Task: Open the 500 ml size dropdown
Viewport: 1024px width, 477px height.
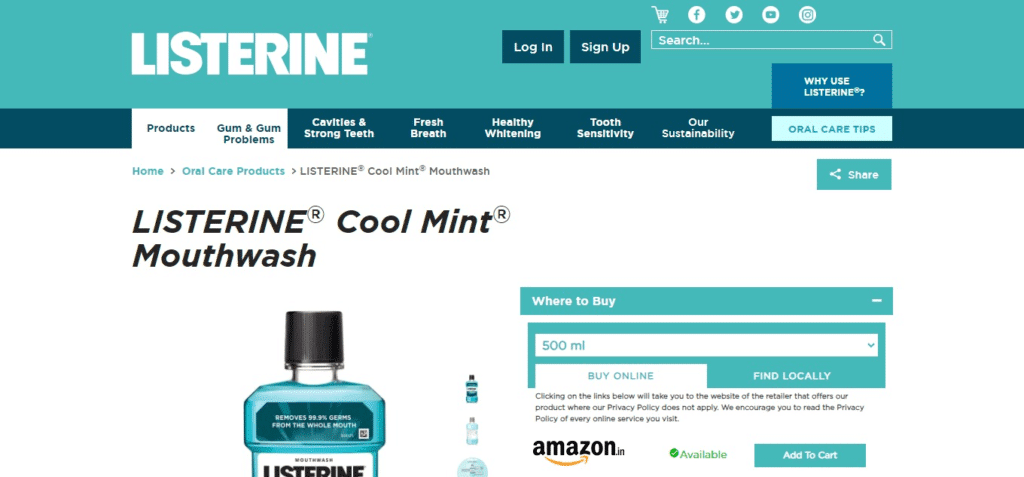Action: [706, 346]
